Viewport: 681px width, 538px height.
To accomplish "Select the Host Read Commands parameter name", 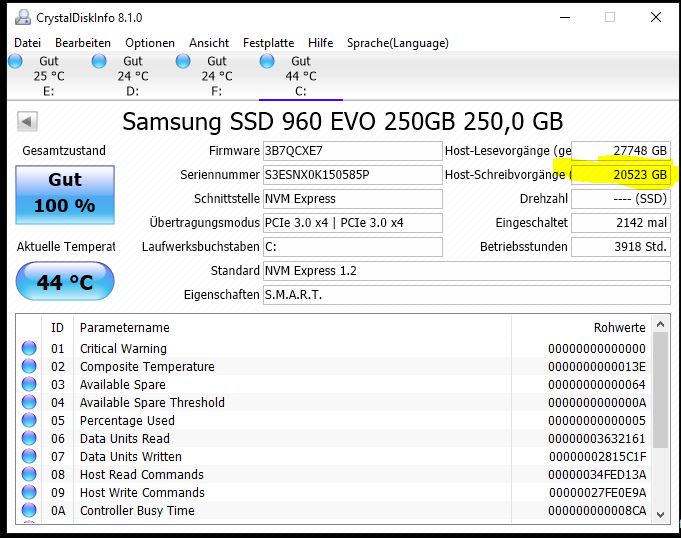I will [142, 475].
